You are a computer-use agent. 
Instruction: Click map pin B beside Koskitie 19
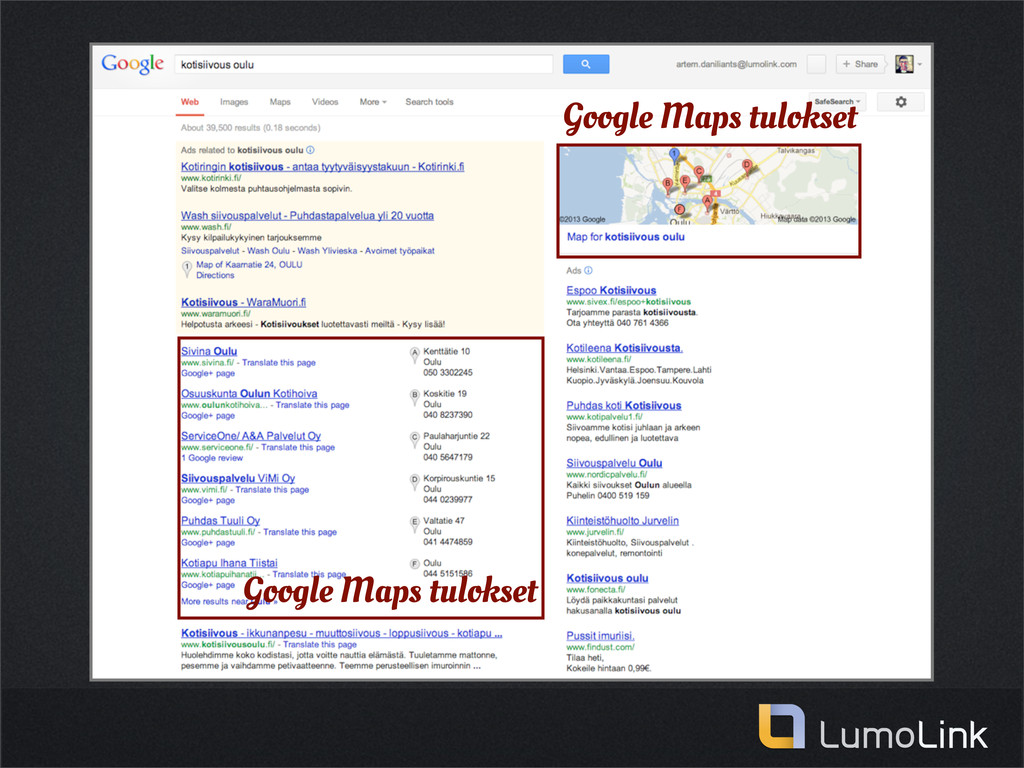tap(414, 397)
